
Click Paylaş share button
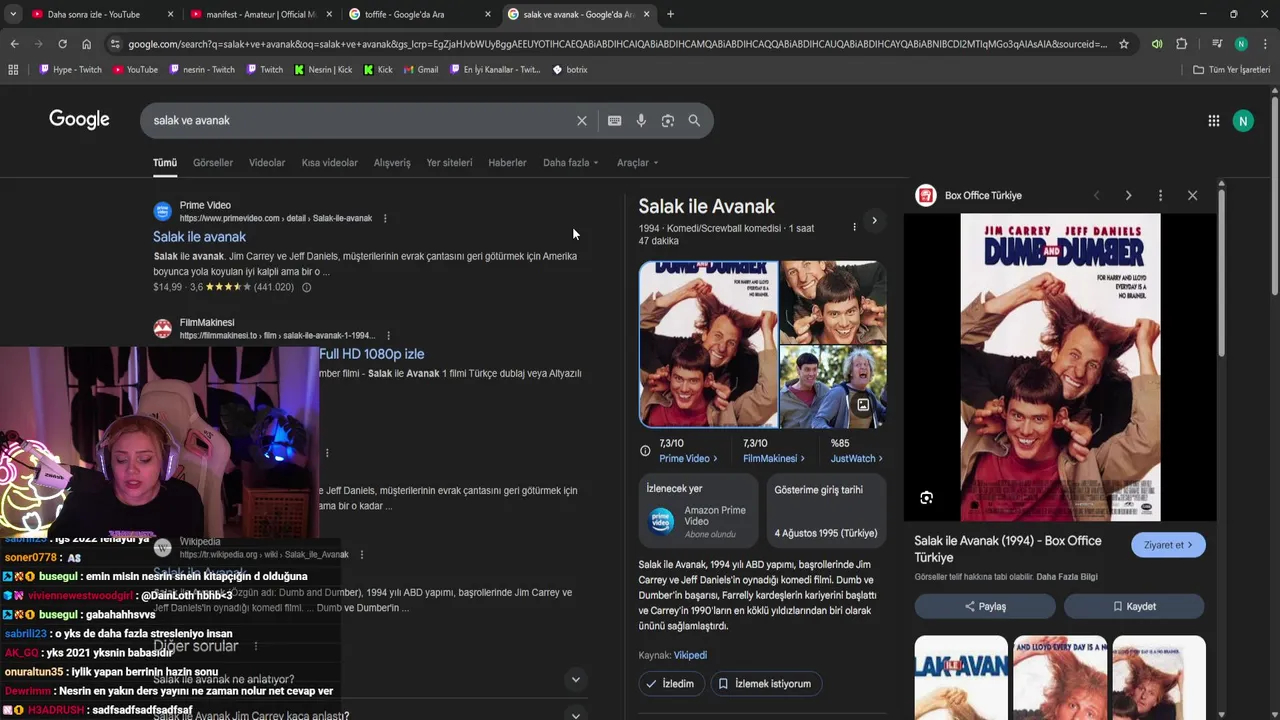tap(985, 607)
